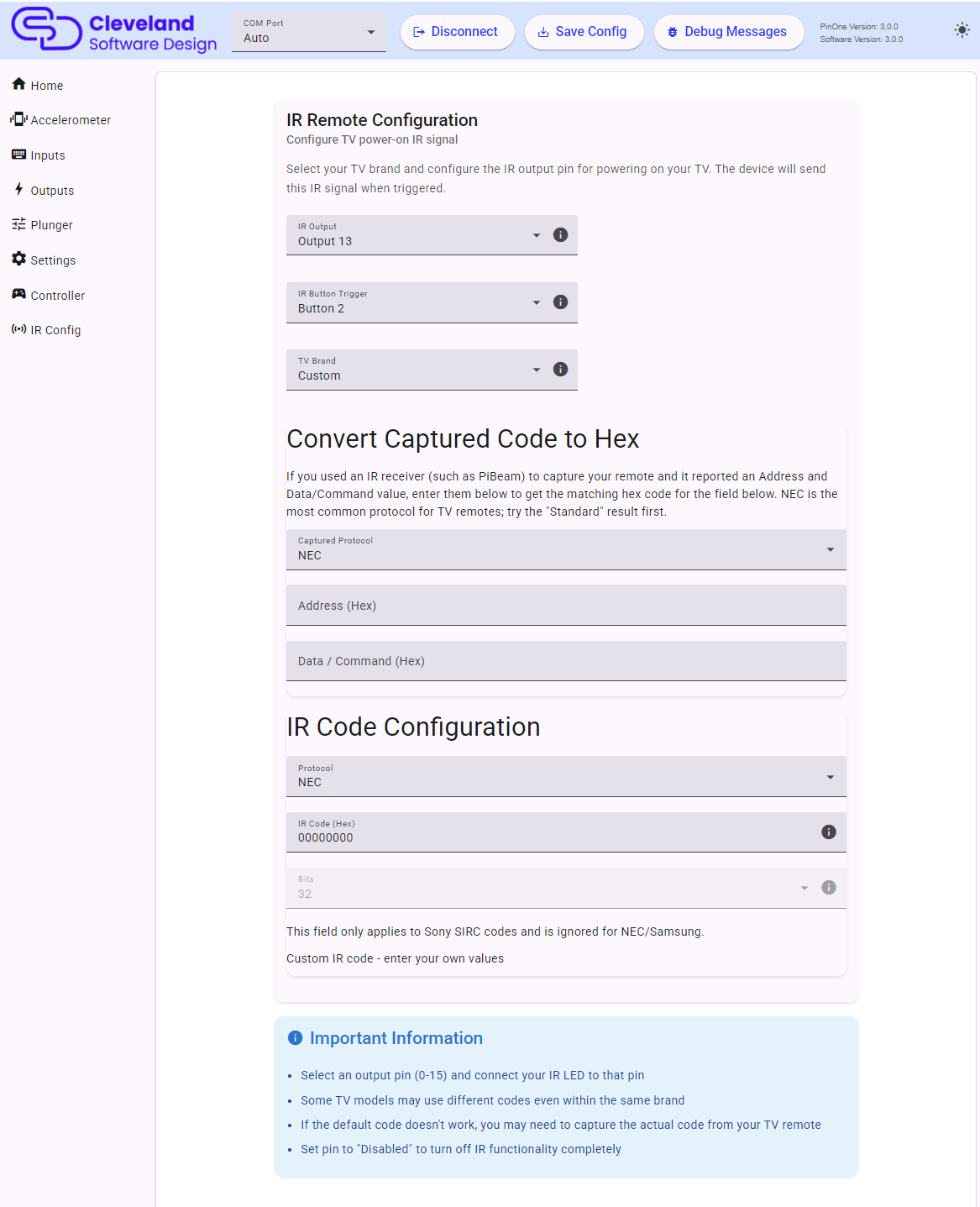Screen dimensions: 980x1207
Task: Click the Data / Command (Hex) field
Action: (566, 661)
